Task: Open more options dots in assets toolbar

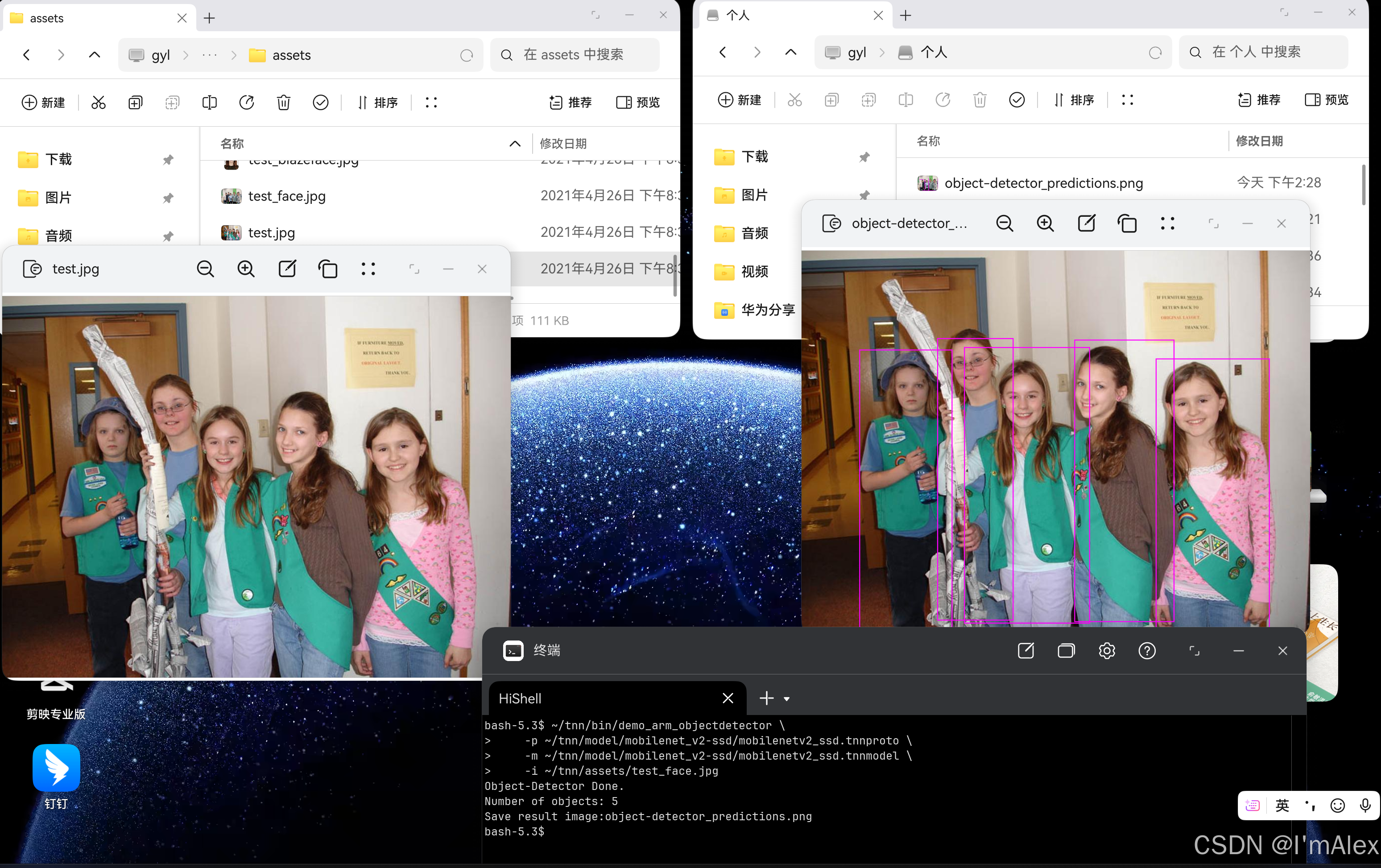Action: [431, 103]
